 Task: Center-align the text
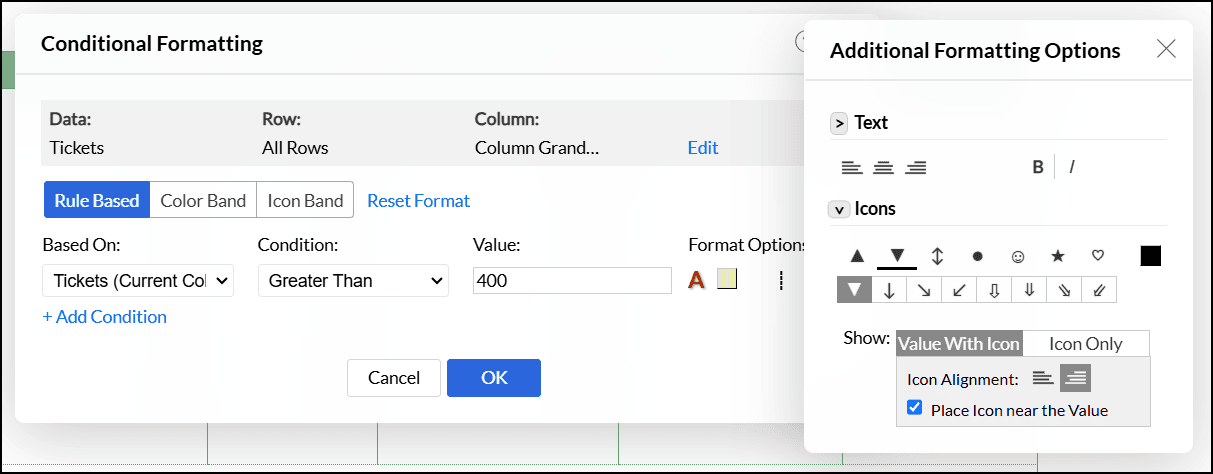(883, 167)
